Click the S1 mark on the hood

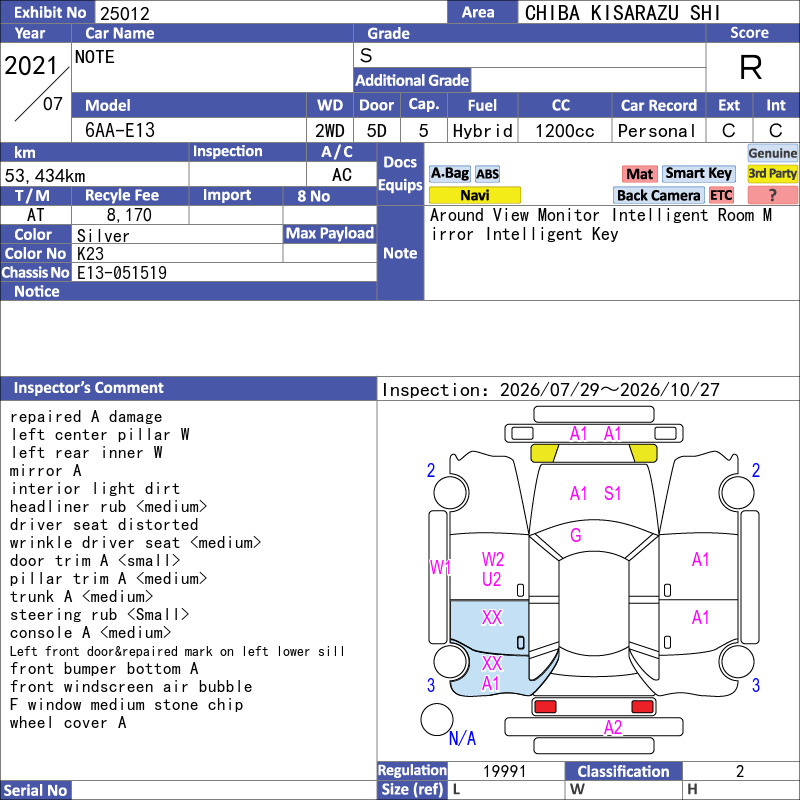point(612,493)
